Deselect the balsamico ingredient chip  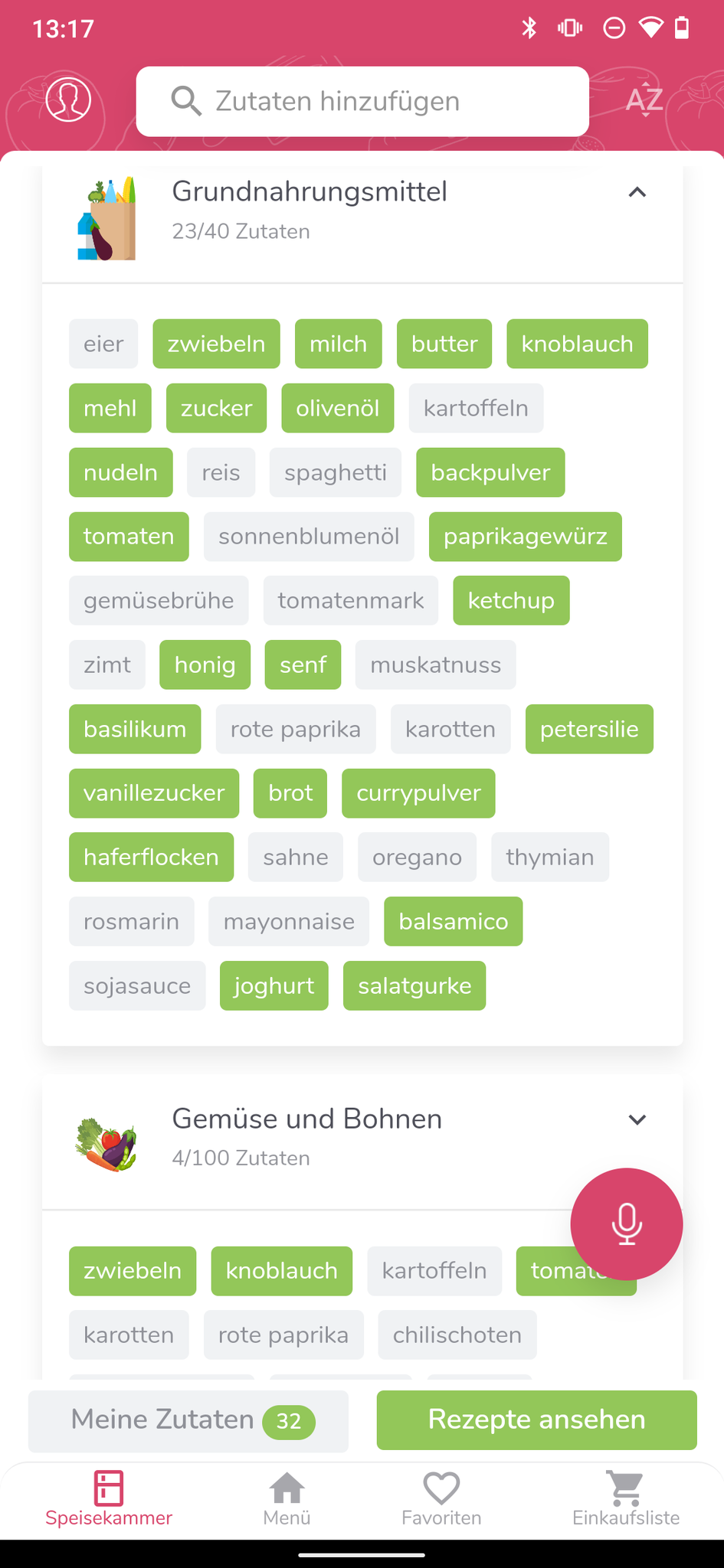coord(453,921)
